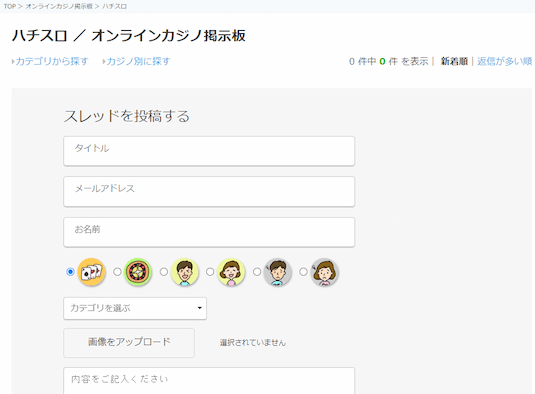Sort by 新着順
Image resolution: width=535 pixels, height=394 pixels.
pos(454,61)
